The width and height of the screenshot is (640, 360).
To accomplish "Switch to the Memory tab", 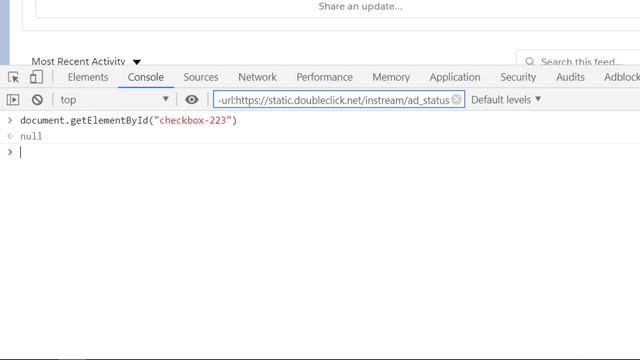I will tap(391, 77).
